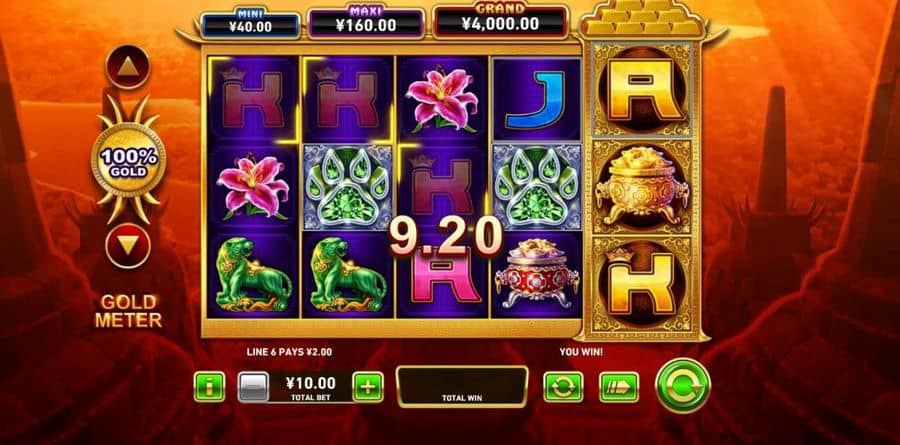900x445 pixels.
Task: Toggle the turbo fast-forward button
Action: click(619, 386)
